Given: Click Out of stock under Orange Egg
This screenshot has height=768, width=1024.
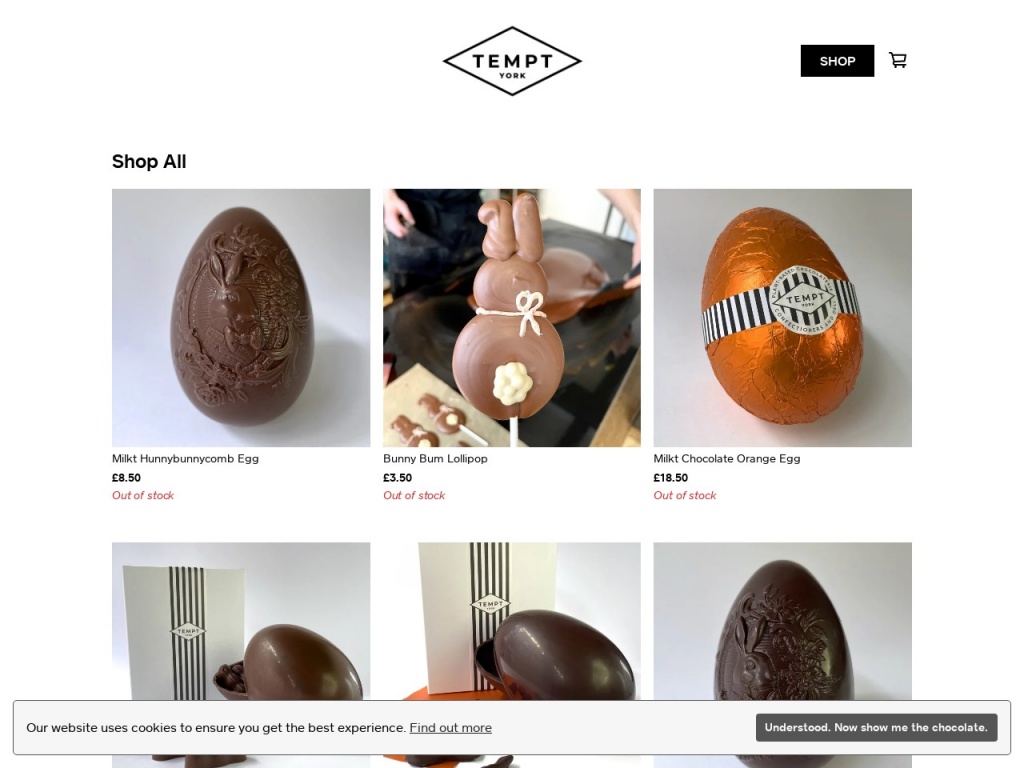Looking at the screenshot, I should pos(685,496).
